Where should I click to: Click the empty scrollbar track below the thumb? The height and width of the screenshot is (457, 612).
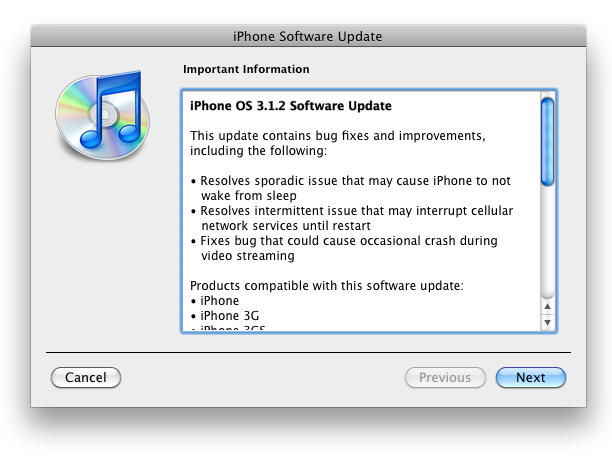point(548,242)
